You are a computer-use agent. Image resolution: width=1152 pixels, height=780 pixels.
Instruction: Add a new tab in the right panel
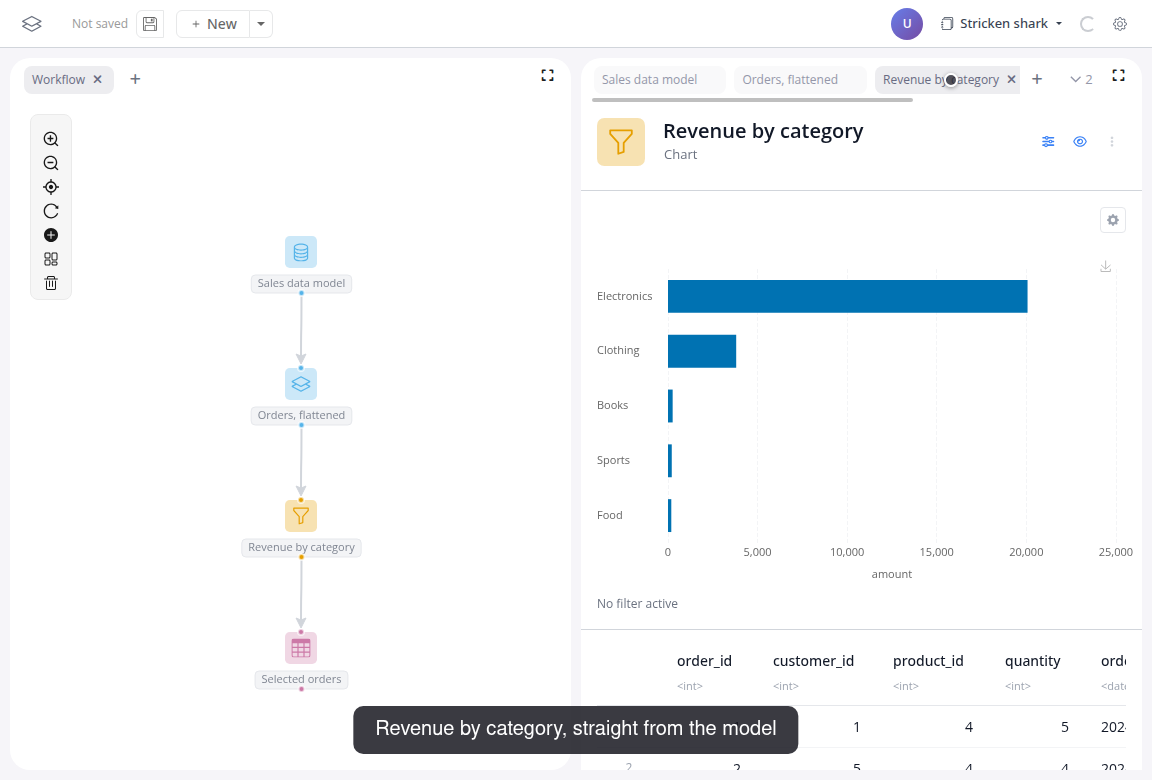click(x=1037, y=79)
